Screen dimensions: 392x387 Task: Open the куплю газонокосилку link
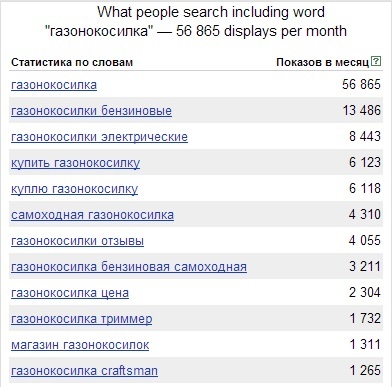(x=74, y=189)
